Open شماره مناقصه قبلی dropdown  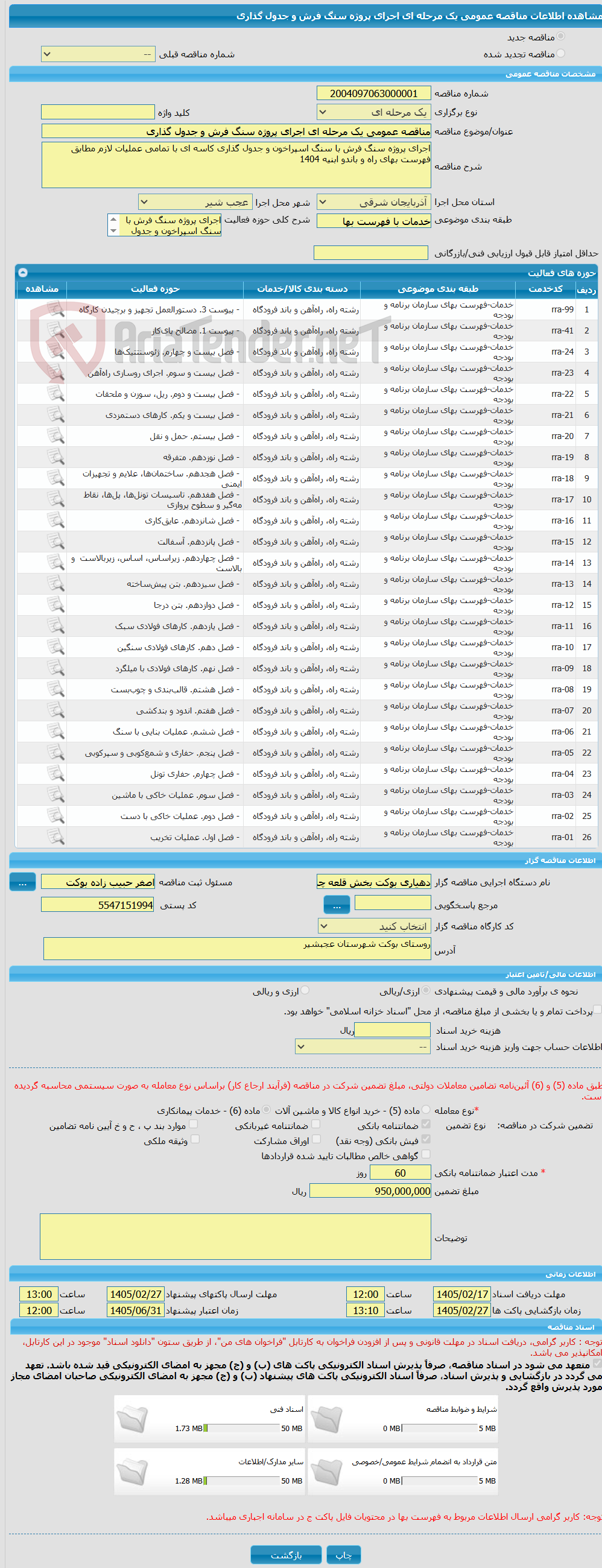(98, 54)
